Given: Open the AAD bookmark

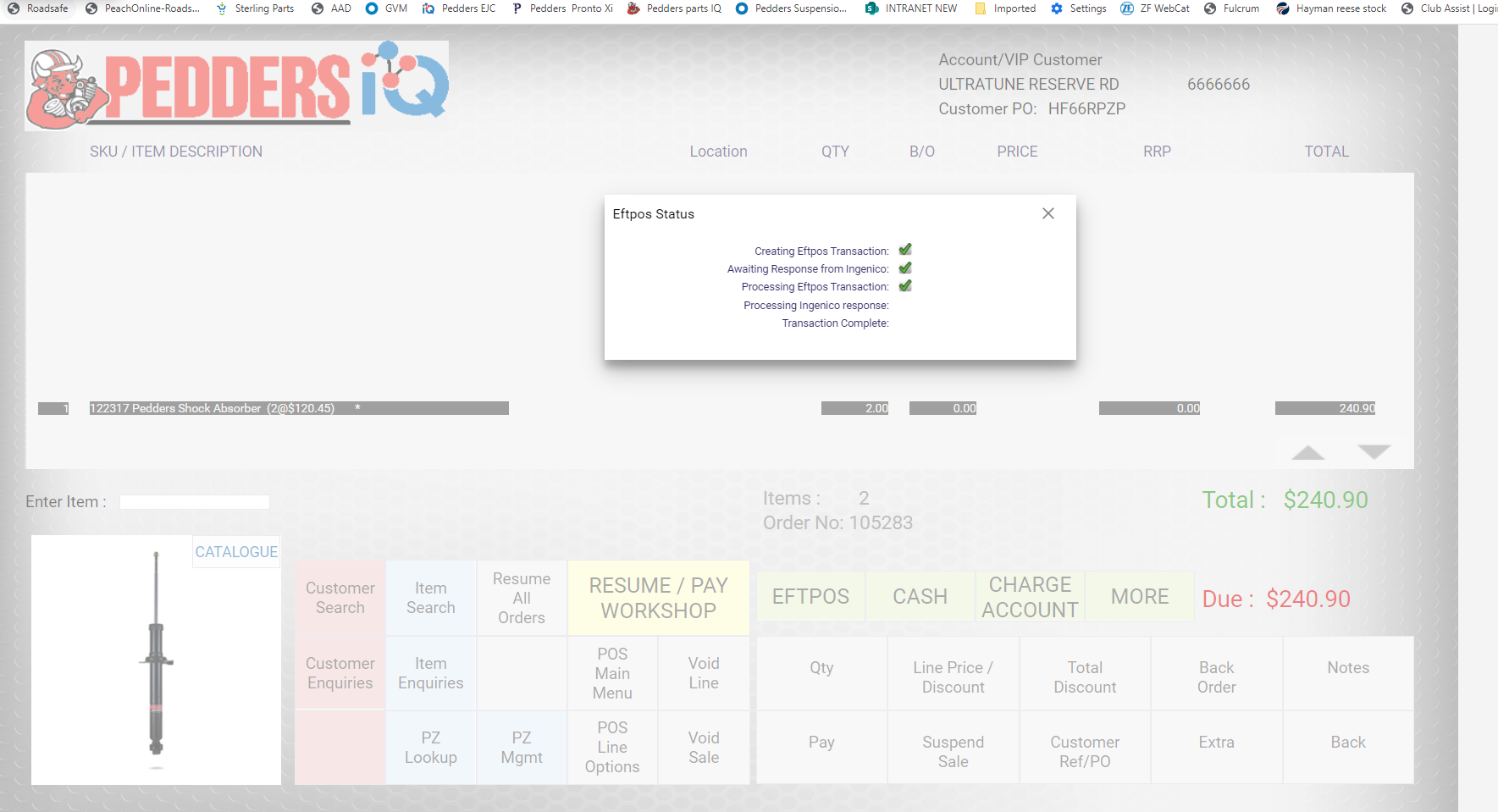Looking at the screenshot, I should click(331, 8).
